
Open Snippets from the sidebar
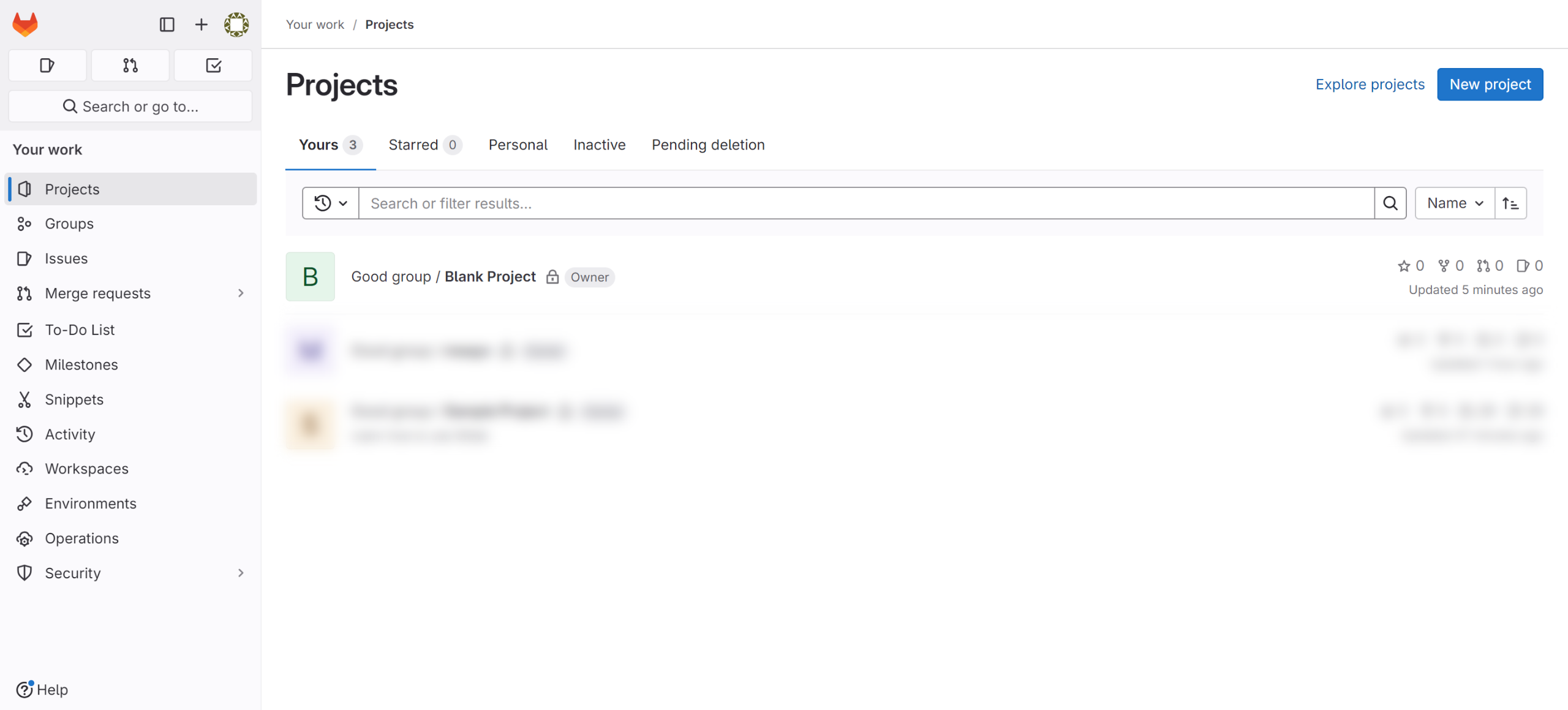click(74, 399)
